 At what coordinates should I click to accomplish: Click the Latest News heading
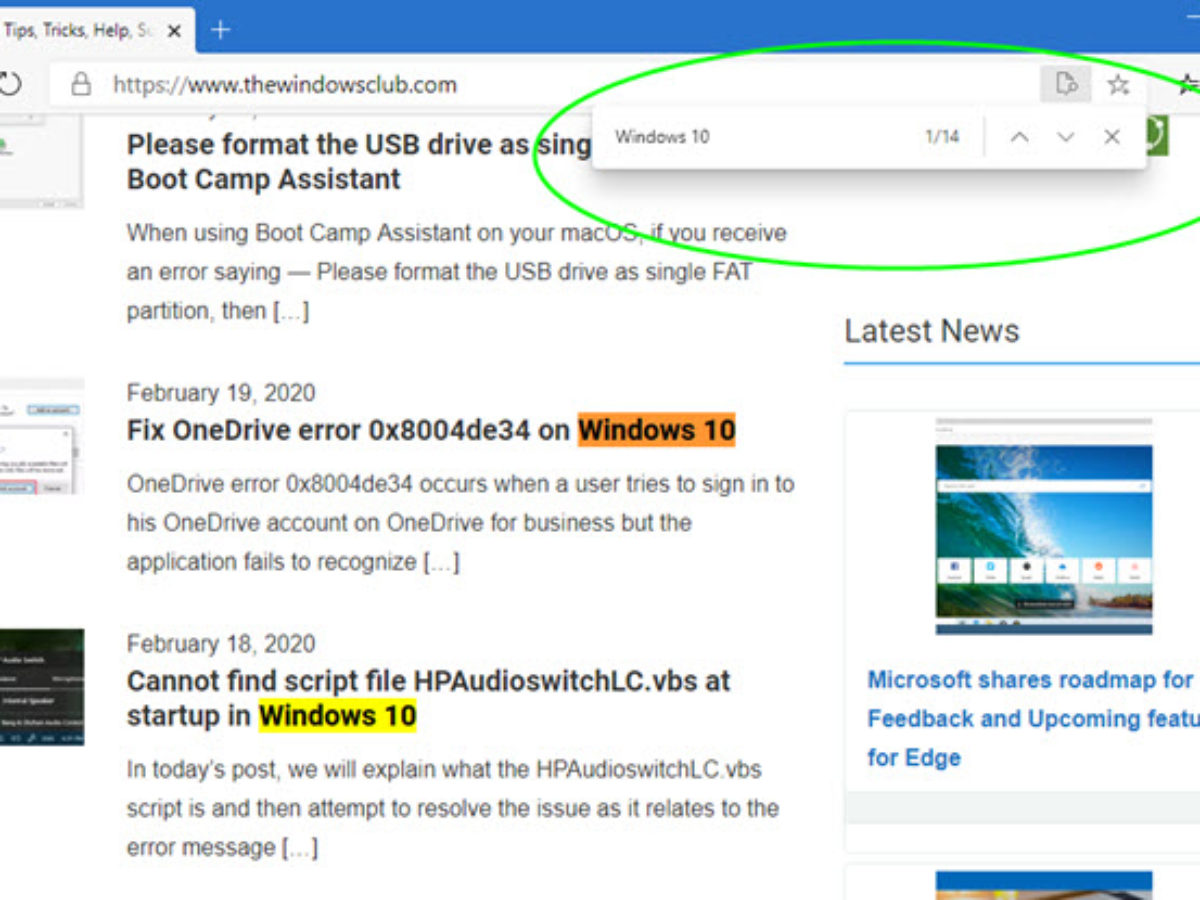tap(932, 331)
